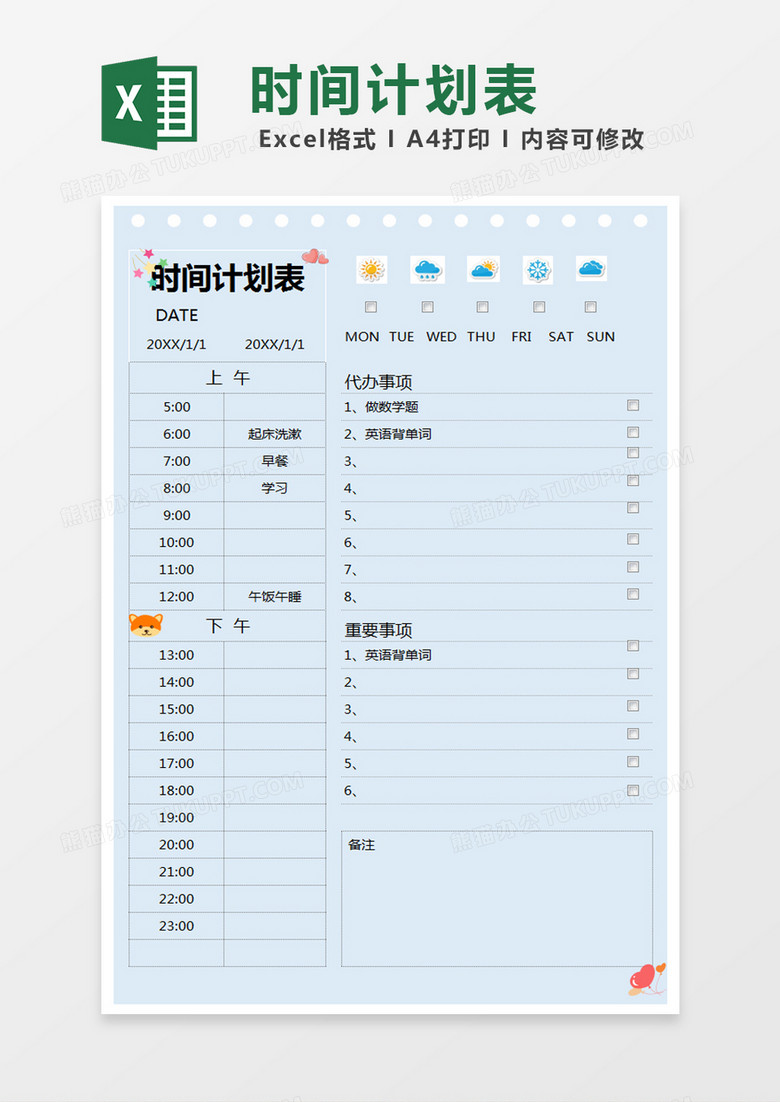The height and width of the screenshot is (1102, 780).
Task: Click the 午饭午睡 cell at 12:00
Action: 274,597
